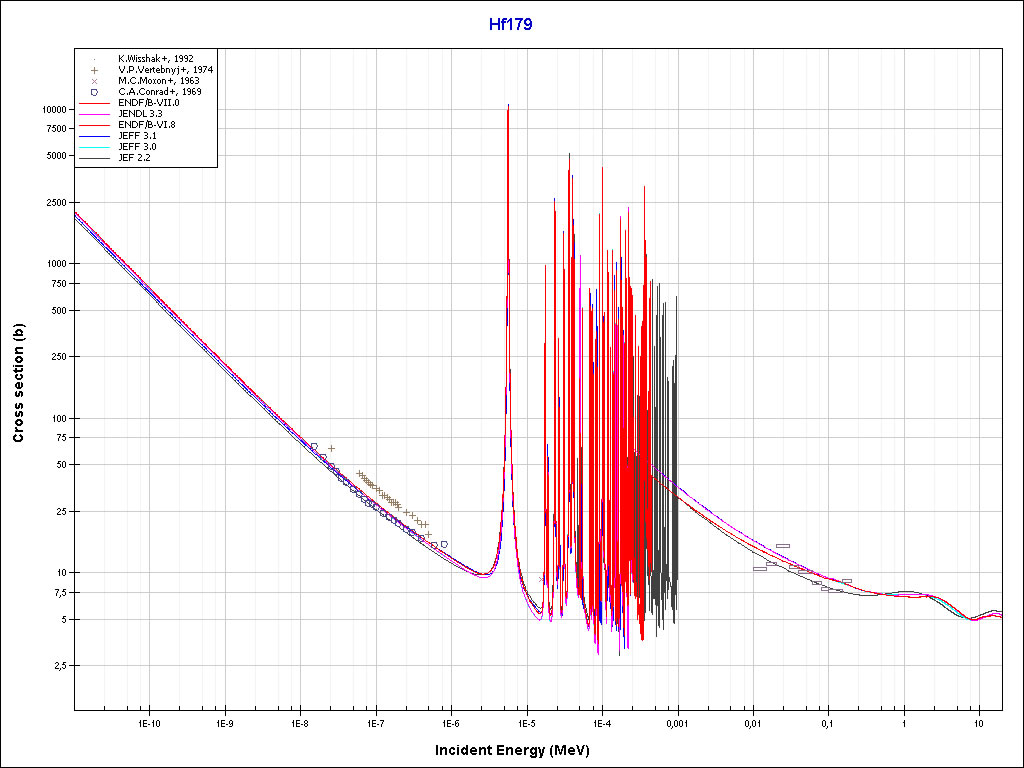Click the tallest resonance peak near 1E-5
The image size is (1024, 768).
tap(508, 106)
